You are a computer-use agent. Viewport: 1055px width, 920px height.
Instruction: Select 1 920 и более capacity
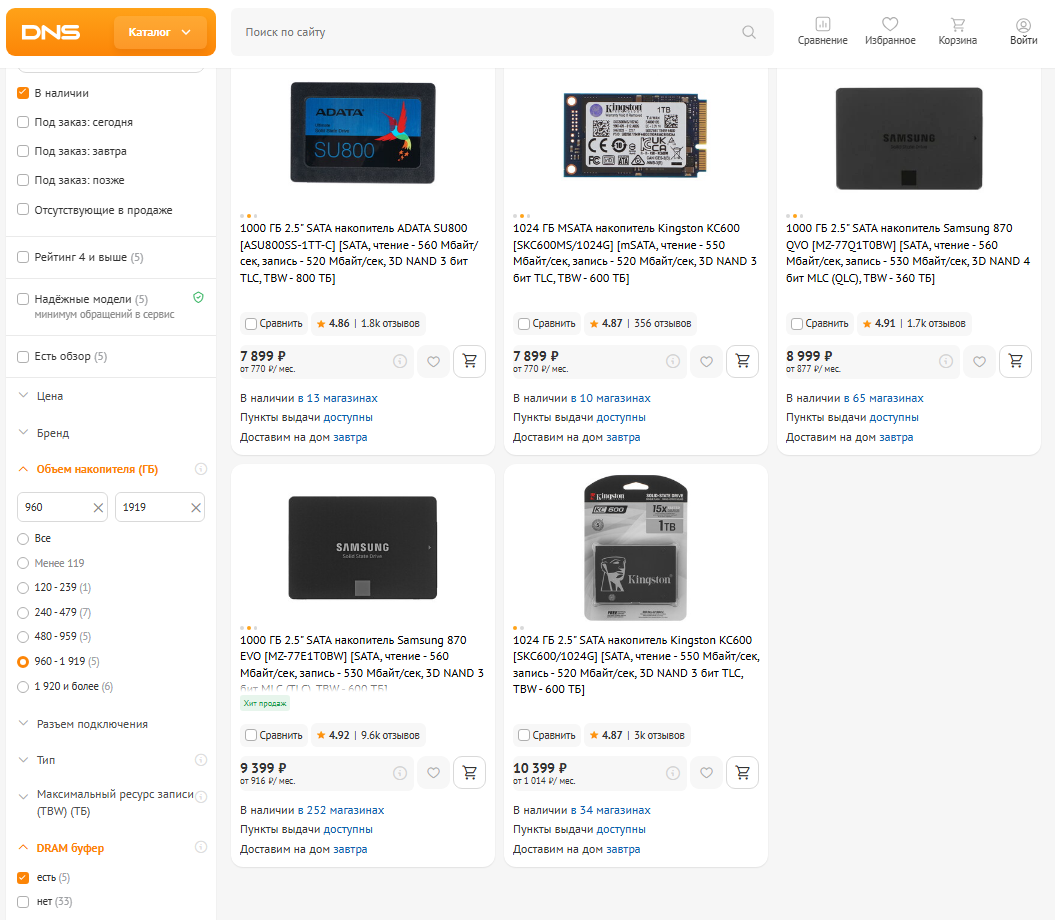click(23, 686)
